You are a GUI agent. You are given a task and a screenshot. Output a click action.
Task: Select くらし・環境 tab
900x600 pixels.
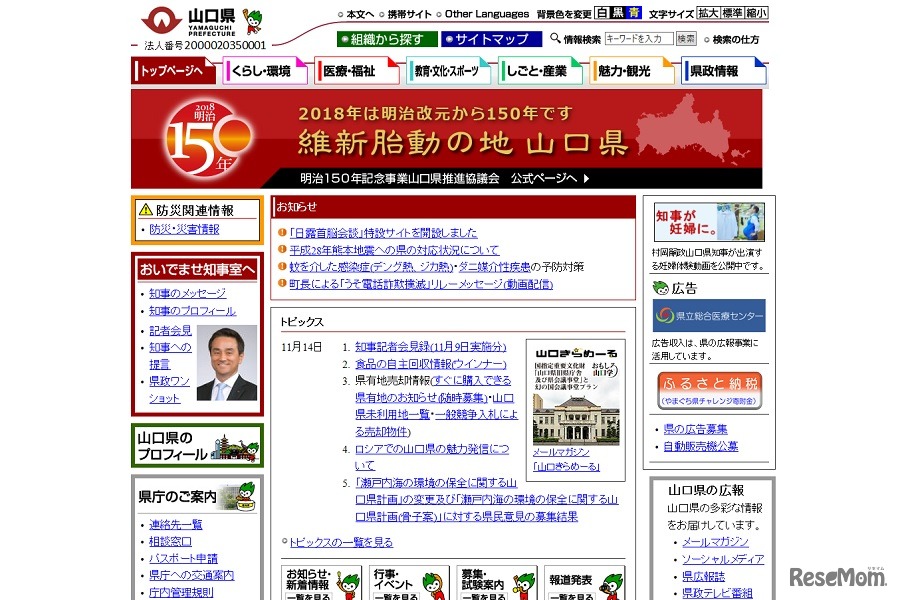(265, 71)
